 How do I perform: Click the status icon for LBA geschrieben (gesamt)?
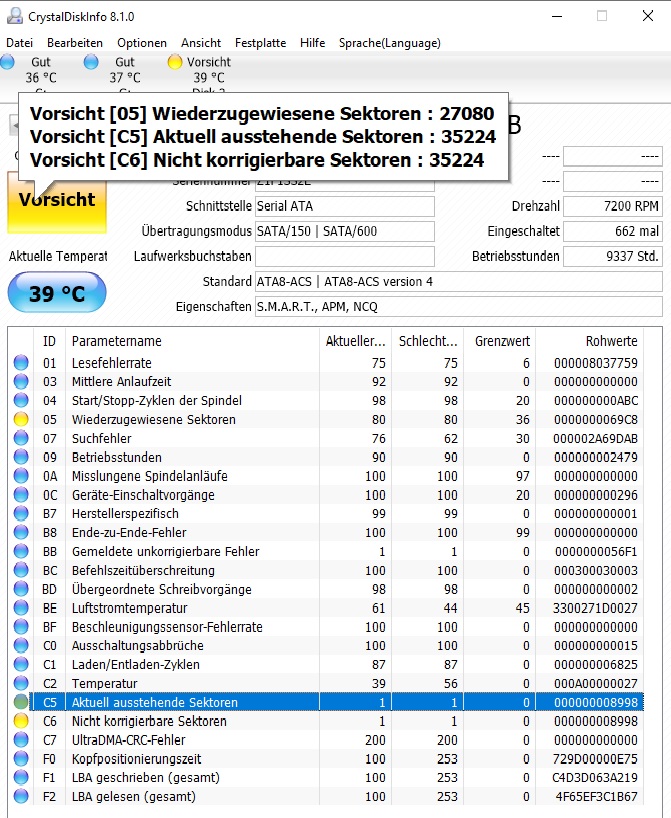(21, 777)
